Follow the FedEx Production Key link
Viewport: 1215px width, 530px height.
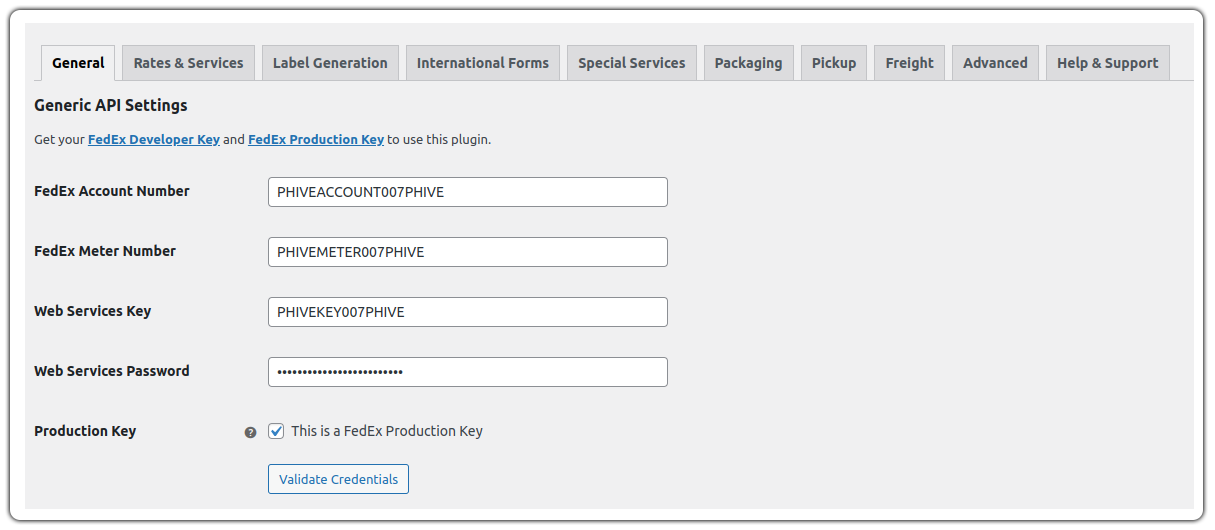(316, 140)
